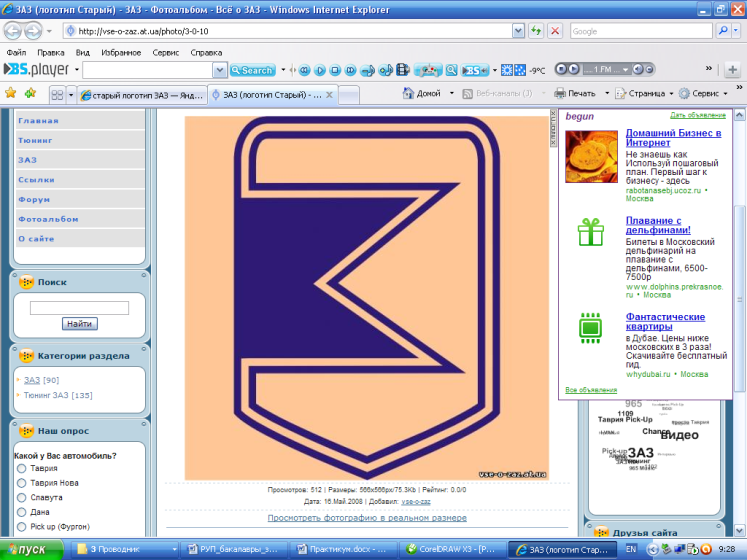Click the browser Back arrow button
This screenshot has width=747, height=560.
13,31
